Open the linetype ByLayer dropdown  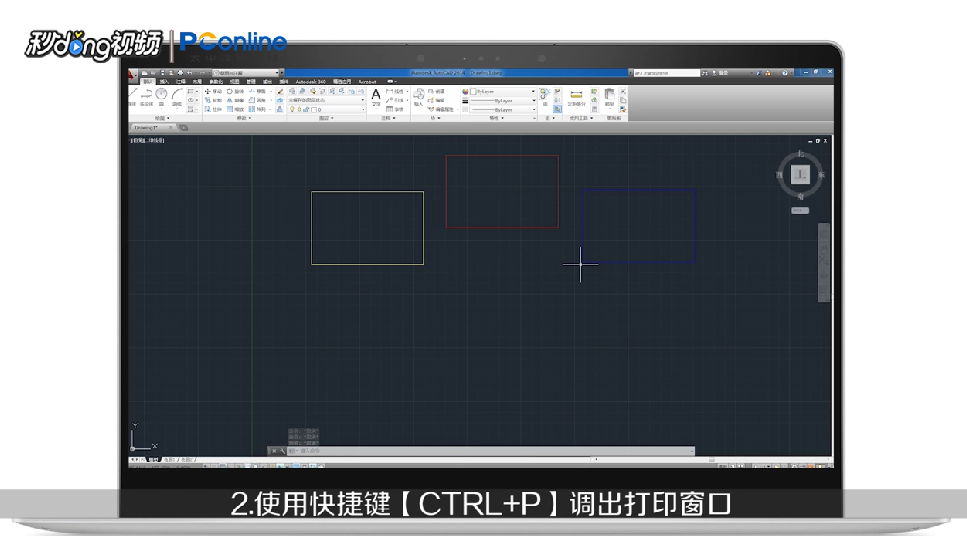click(x=503, y=109)
